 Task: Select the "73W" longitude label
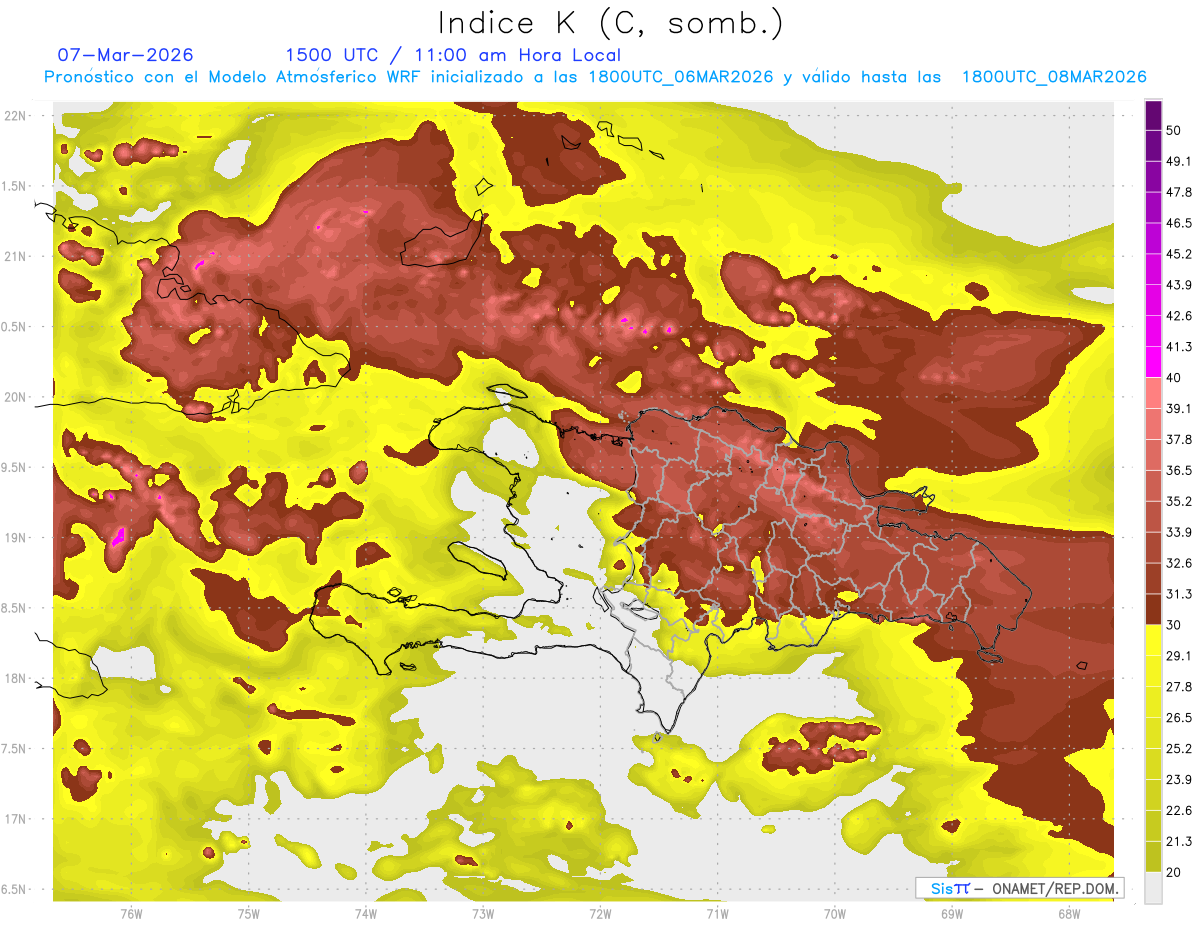(x=483, y=914)
